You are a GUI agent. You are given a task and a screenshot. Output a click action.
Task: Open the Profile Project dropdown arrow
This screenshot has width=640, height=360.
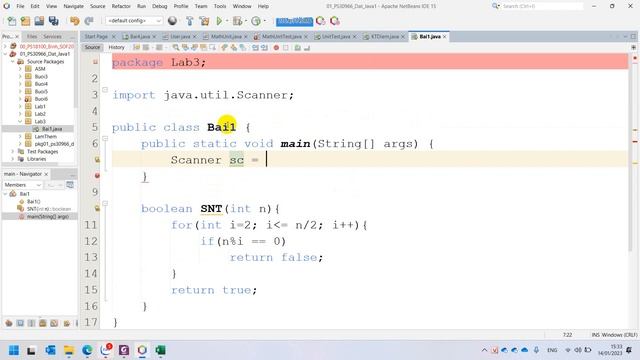point(264,21)
